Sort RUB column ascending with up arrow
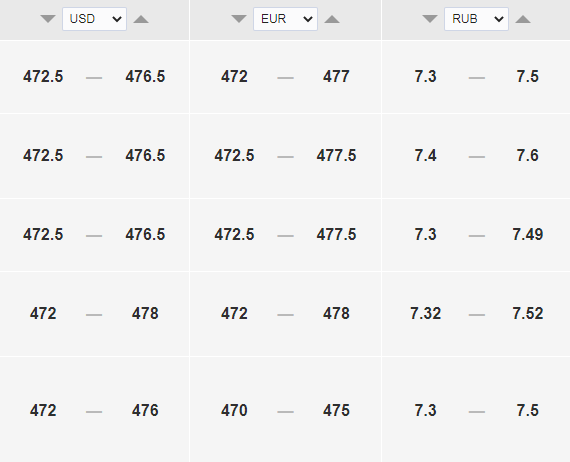 pos(523,19)
